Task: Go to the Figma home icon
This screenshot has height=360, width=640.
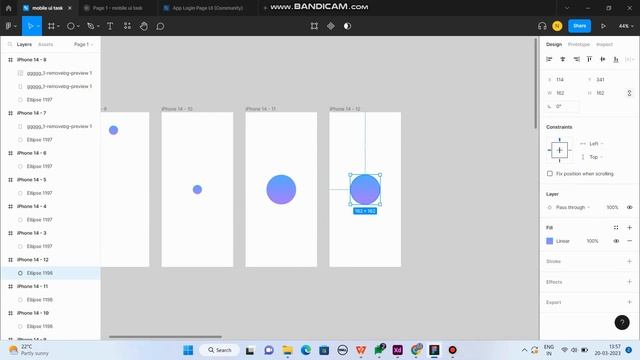Action: pyautogui.click(x=9, y=8)
